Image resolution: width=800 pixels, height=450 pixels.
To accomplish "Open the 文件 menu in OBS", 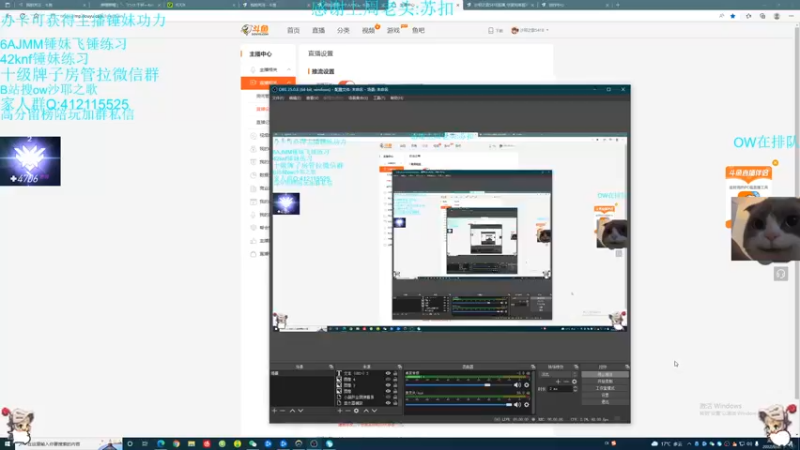I will click(278, 97).
